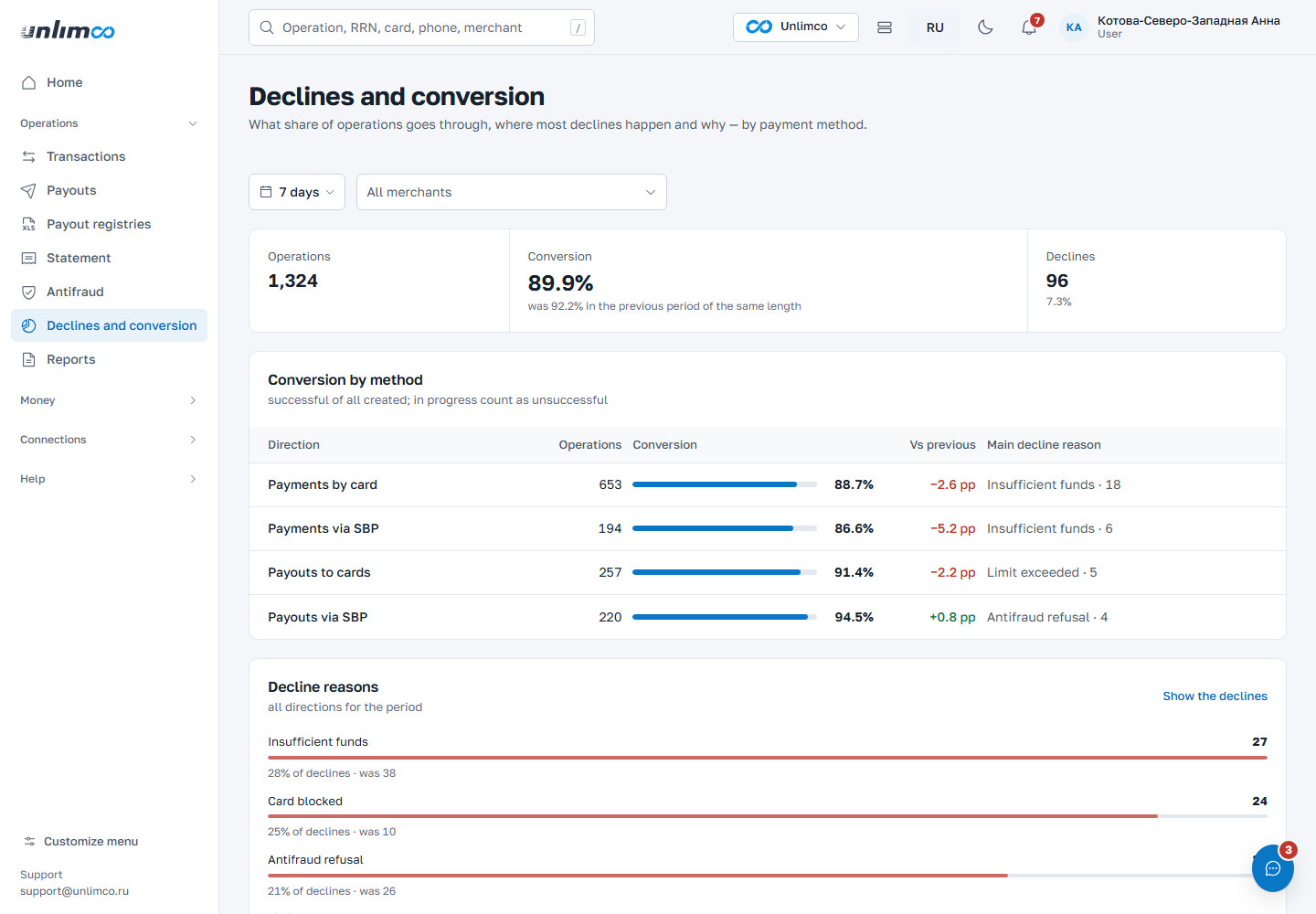
Task: Click the Conversion 89.9% value
Action: coord(560,283)
